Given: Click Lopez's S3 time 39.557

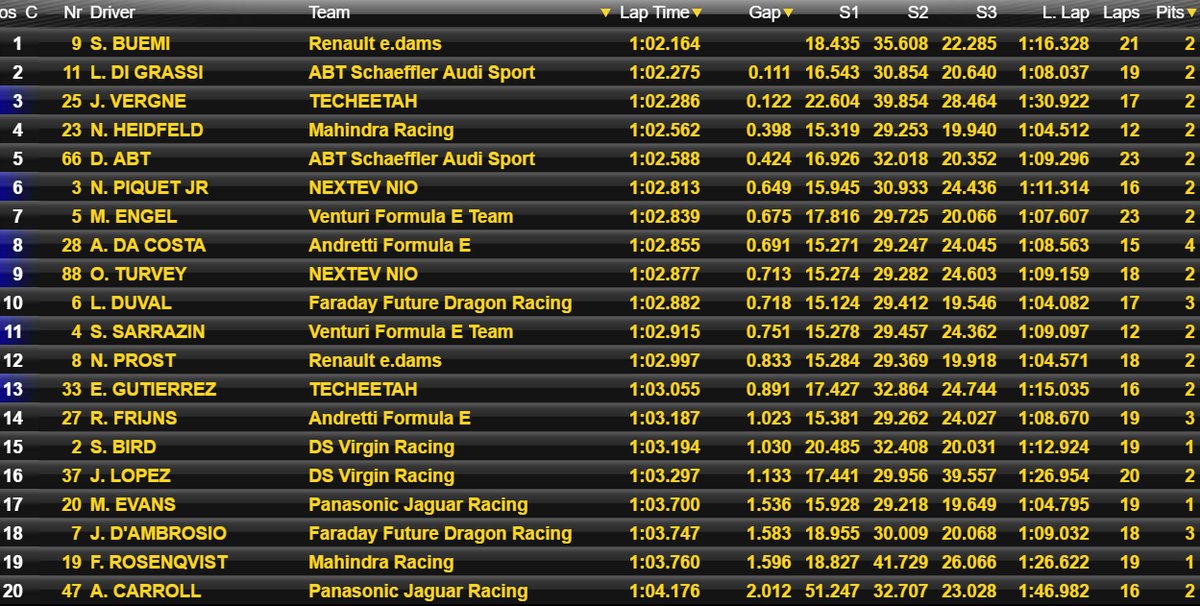Looking at the screenshot, I should [x=971, y=476].
